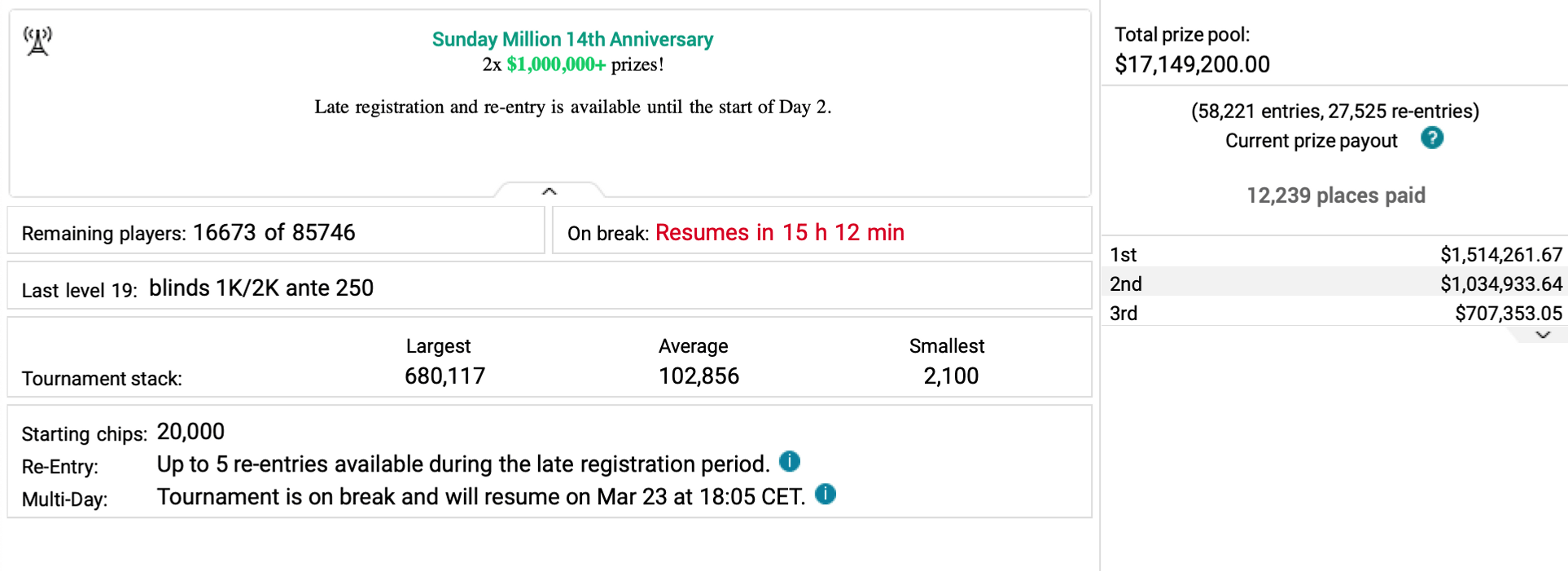Click the Remaining players count field
The image size is (1568, 571).
[x=276, y=231]
